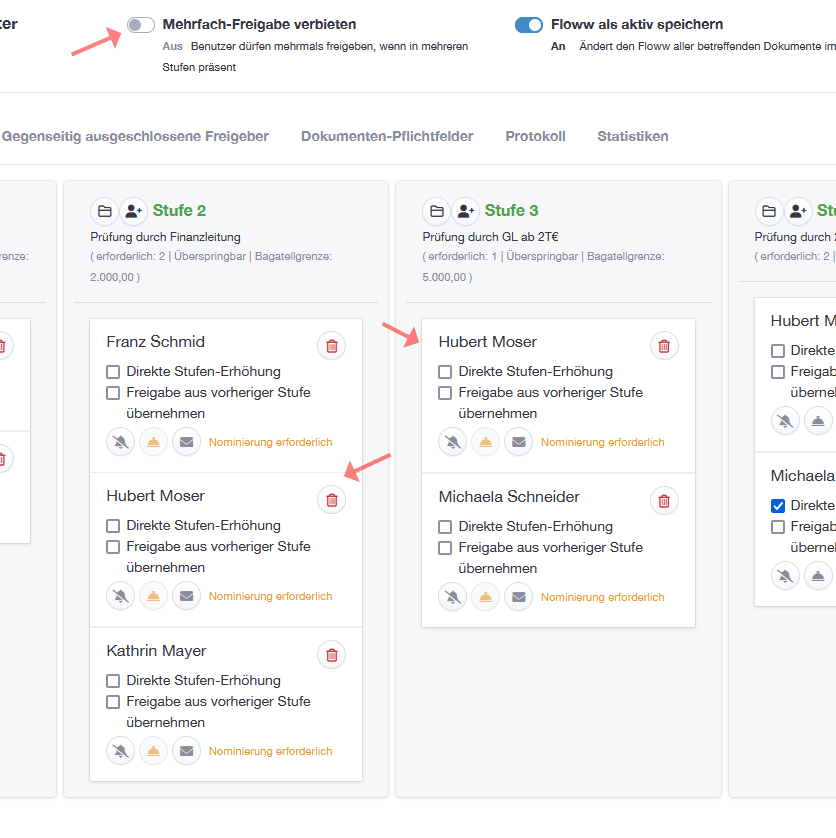
Task: Switch to the Statistiken tab
Action: (x=632, y=136)
